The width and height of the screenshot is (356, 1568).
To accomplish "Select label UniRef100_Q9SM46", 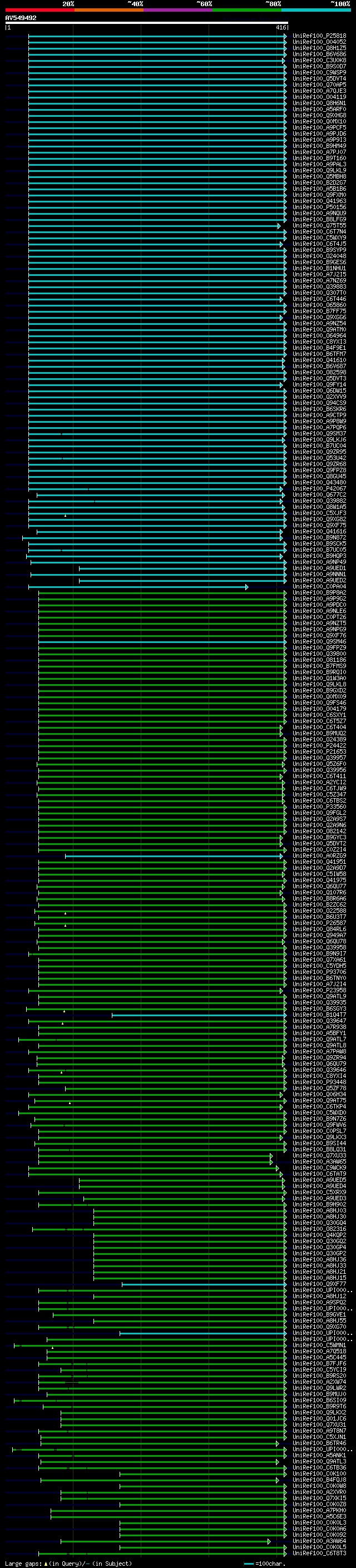I will (319, 641).
